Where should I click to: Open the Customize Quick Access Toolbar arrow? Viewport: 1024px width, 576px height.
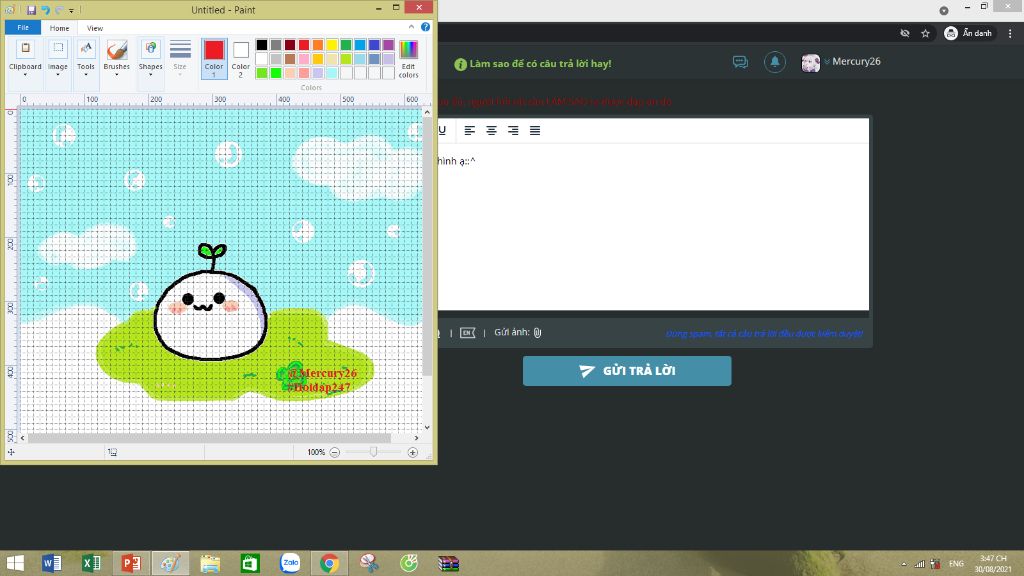(x=71, y=10)
